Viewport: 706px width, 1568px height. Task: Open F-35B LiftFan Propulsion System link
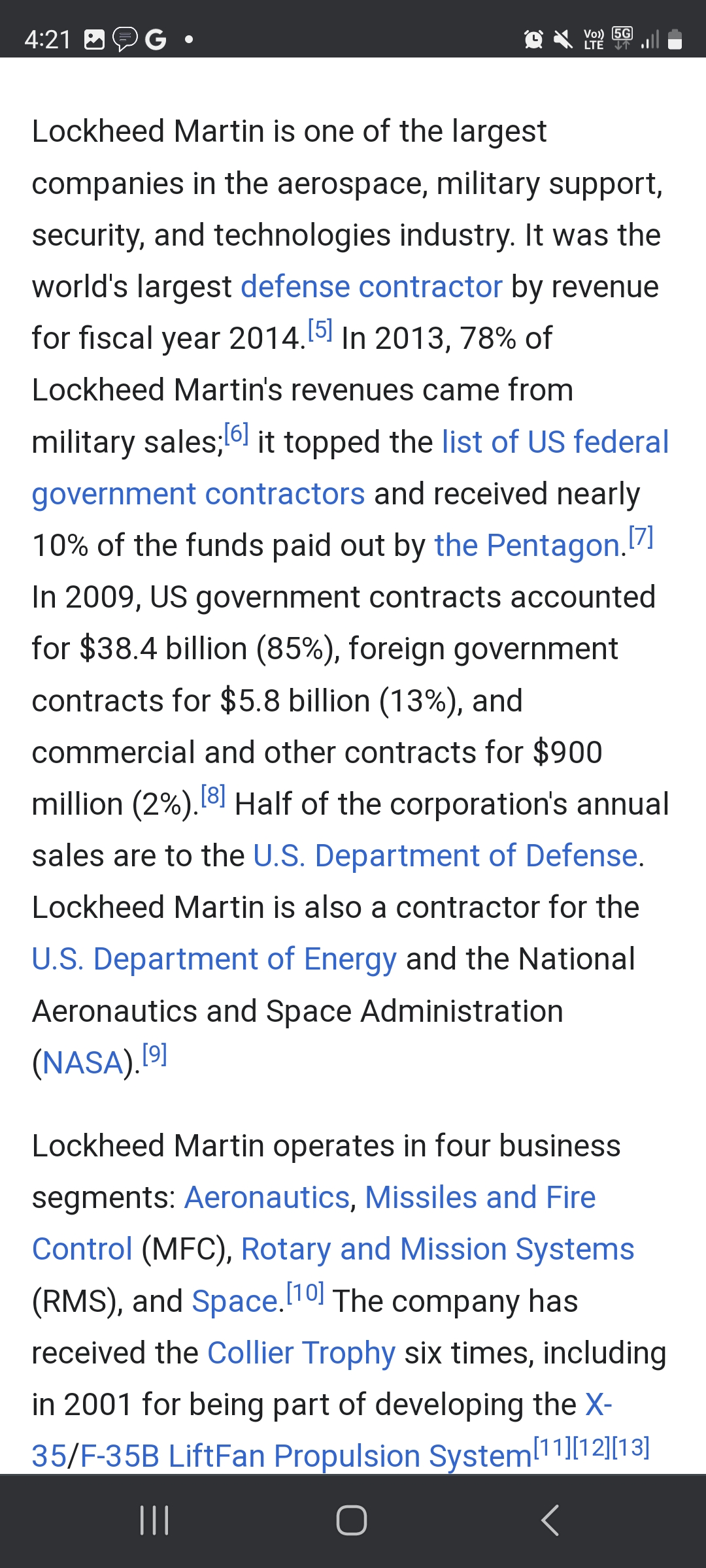click(306, 1456)
